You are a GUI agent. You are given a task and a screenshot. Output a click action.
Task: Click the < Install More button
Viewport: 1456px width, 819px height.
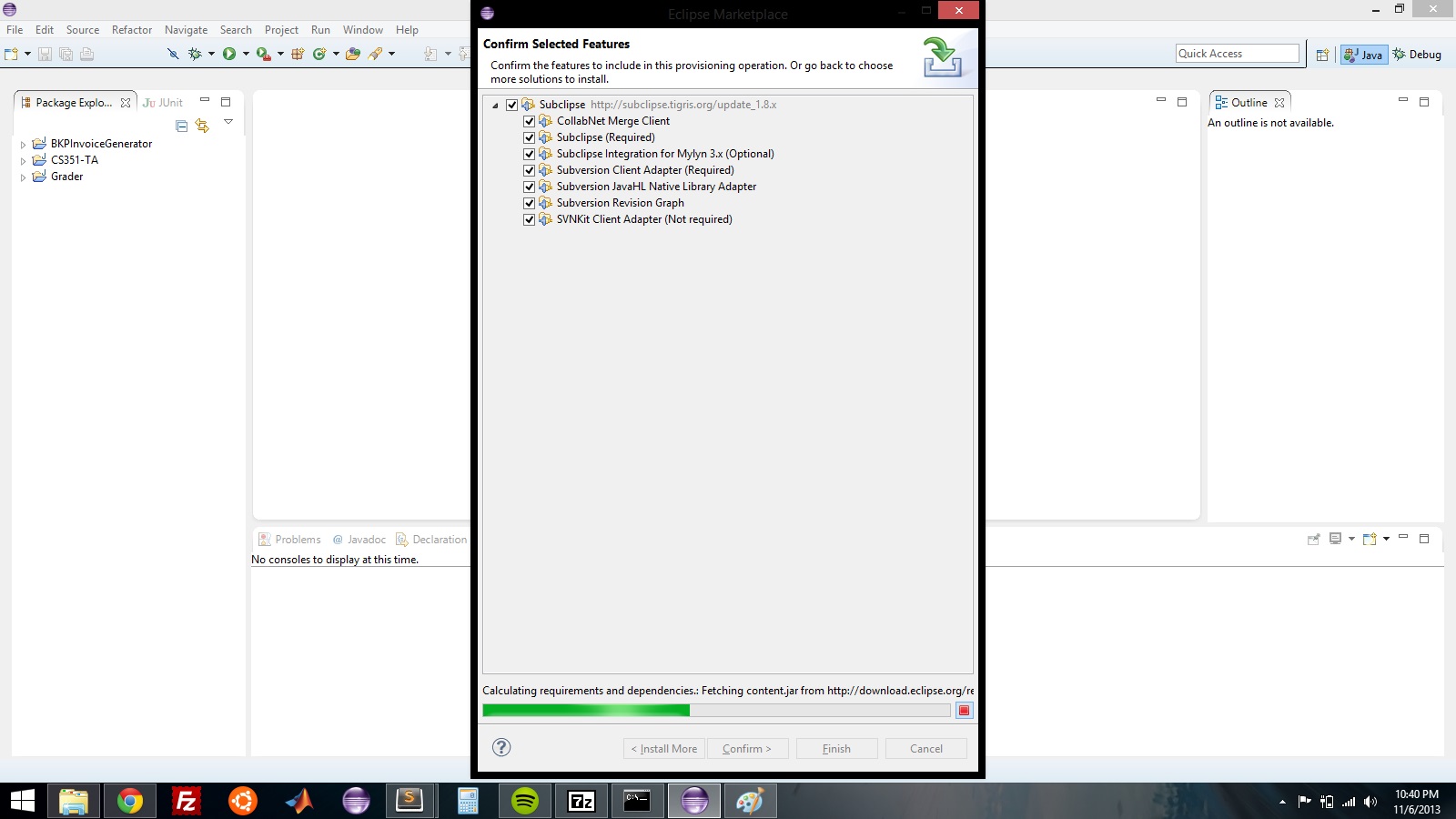point(664,748)
